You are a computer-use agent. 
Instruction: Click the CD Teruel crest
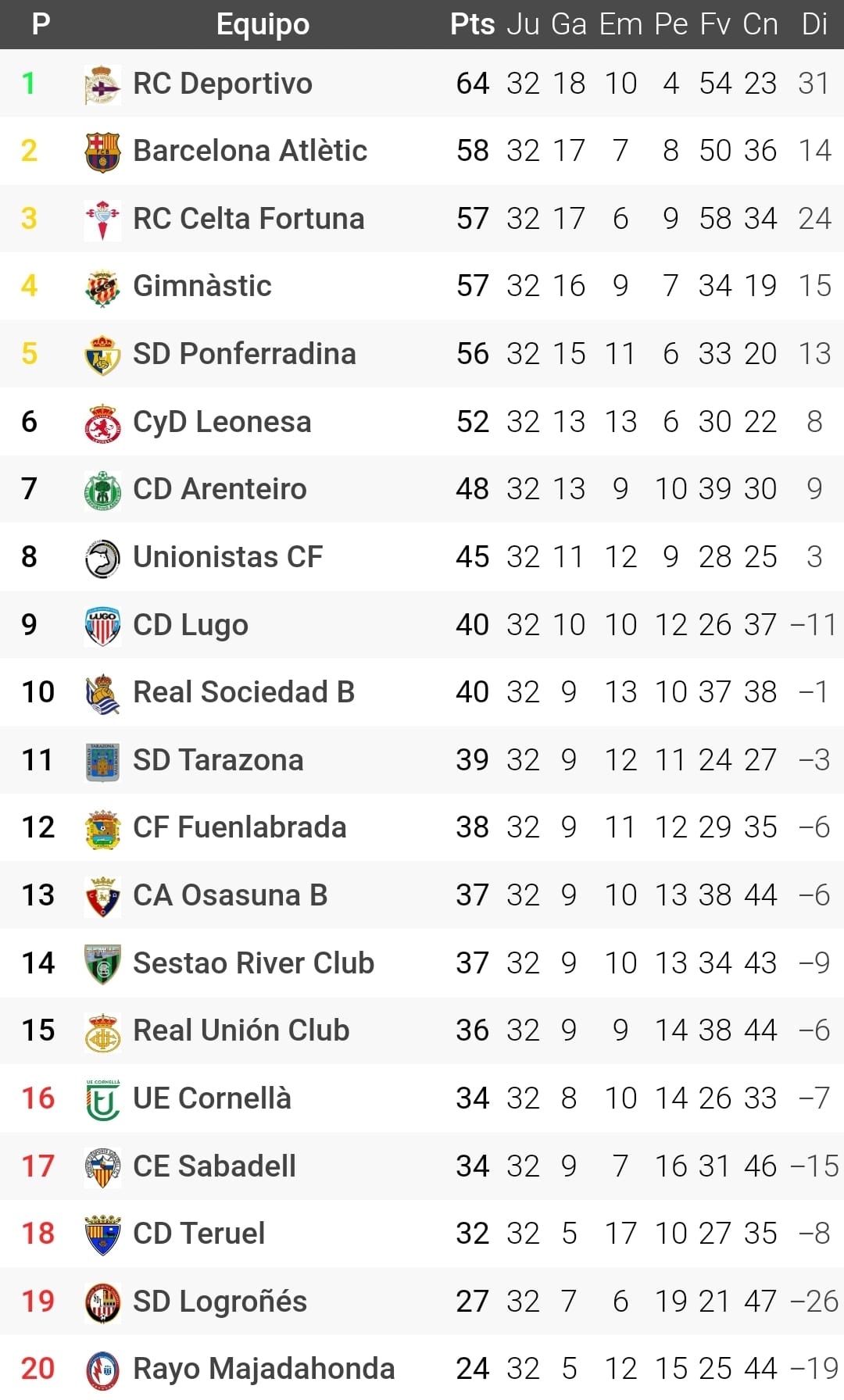102,1234
